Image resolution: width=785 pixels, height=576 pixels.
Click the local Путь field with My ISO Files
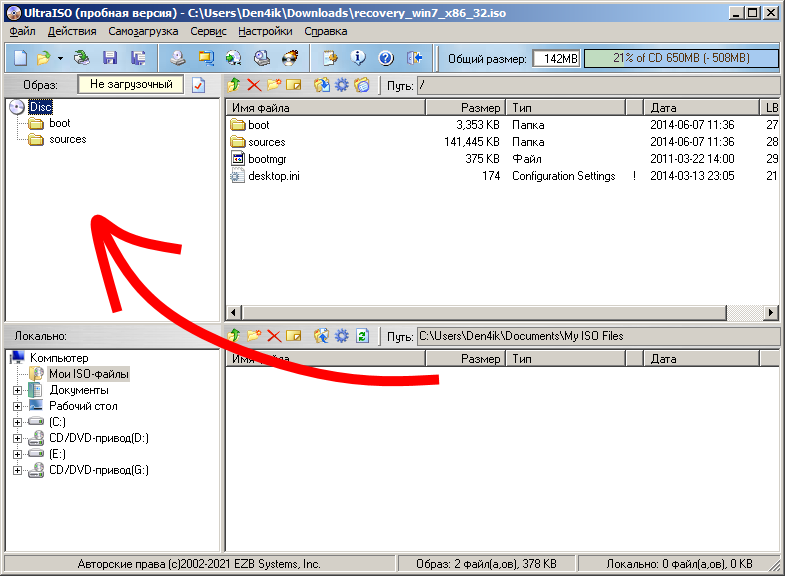click(598, 336)
